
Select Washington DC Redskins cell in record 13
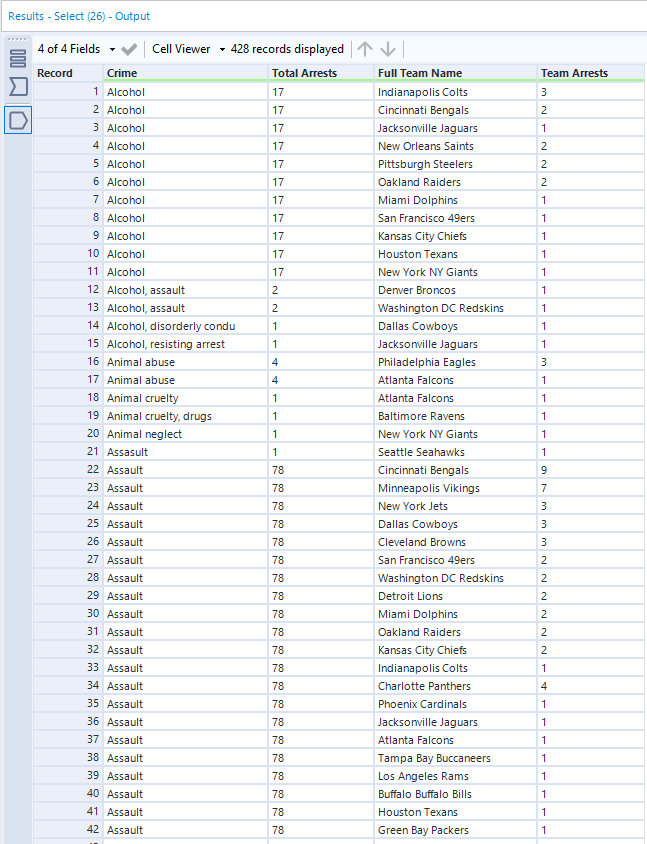point(455,308)
